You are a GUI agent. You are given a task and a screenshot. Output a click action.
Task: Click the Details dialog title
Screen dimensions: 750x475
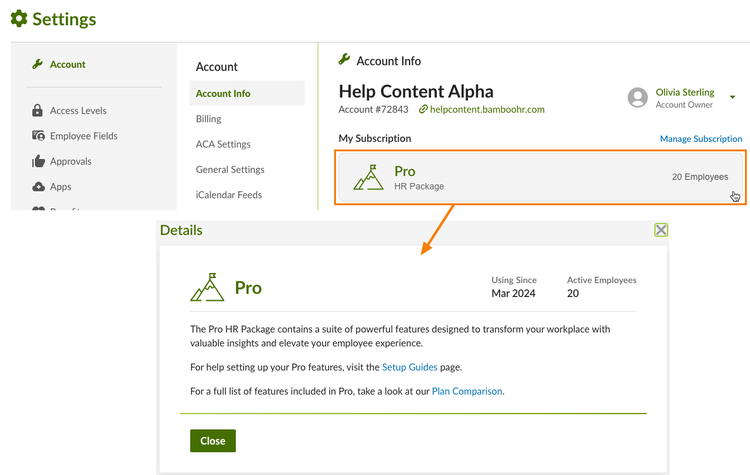tap(181, 230)
